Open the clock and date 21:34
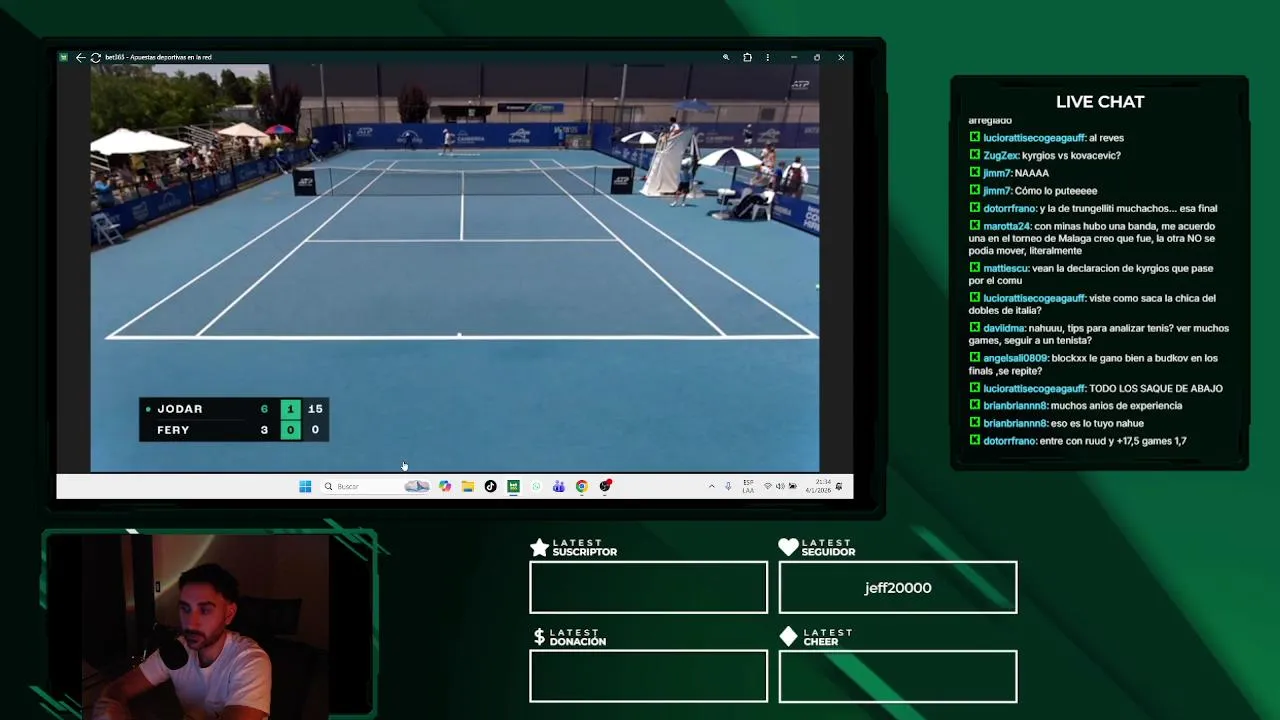The width and height of the screenshot is (1280, 720). pos(820,486)
